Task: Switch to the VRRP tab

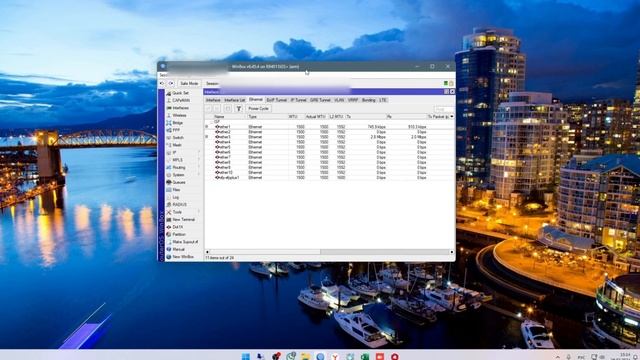Action: pyautogui.click(x=353, y=100)
